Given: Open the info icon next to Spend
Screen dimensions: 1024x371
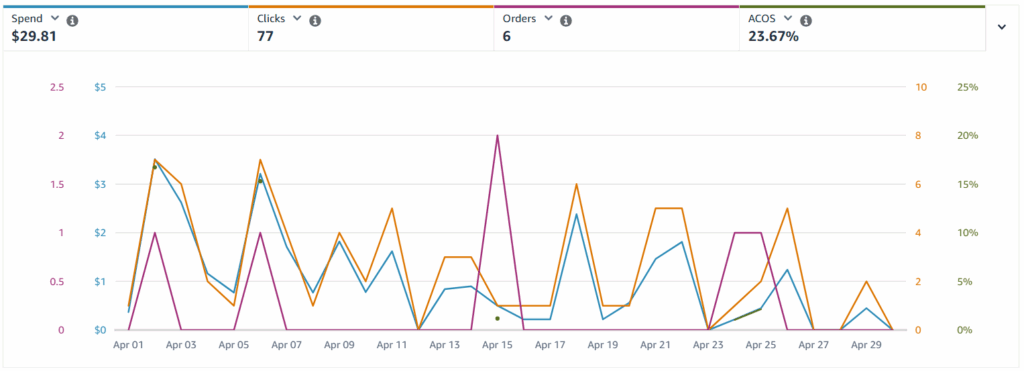Looking at the screenshot, I should [72, 21].
